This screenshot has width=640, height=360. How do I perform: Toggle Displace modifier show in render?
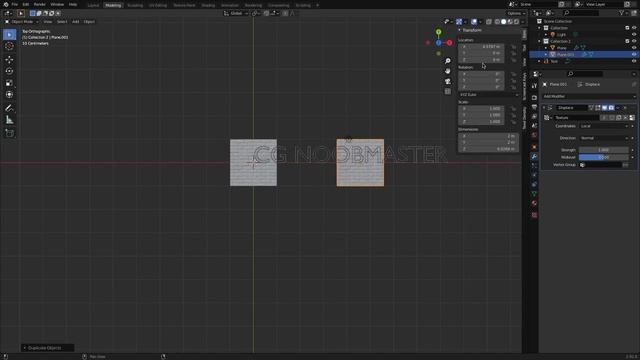point(611,108)
